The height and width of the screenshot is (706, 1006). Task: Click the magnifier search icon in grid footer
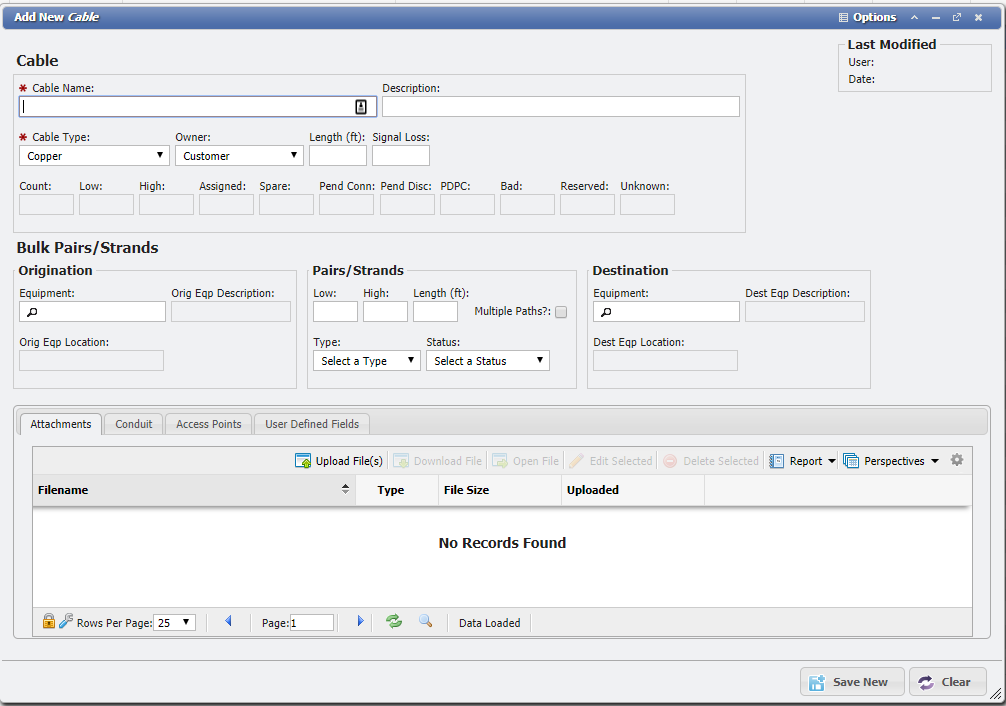coord(425,621)
